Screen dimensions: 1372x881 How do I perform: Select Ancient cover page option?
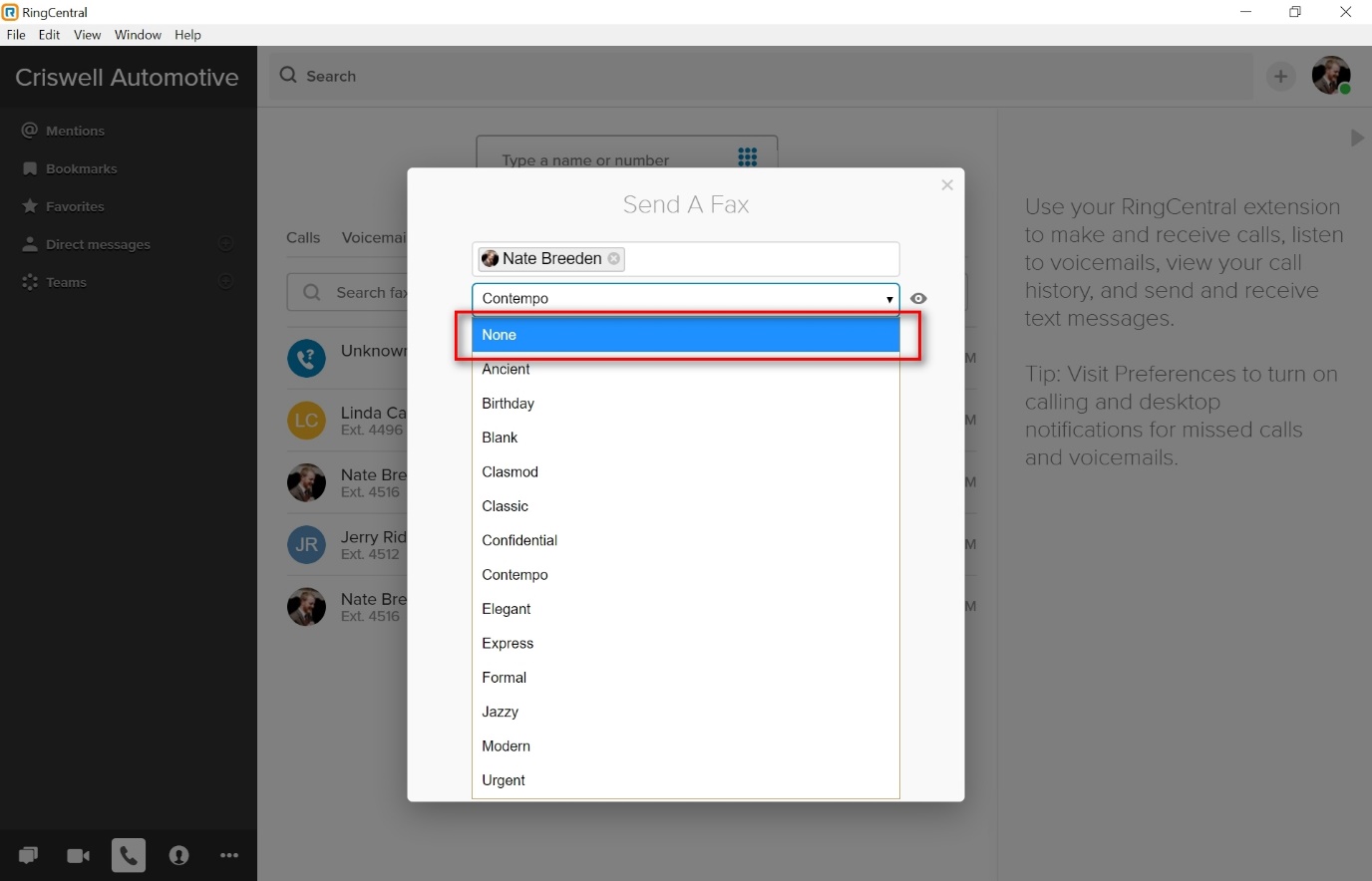point(686,369)
